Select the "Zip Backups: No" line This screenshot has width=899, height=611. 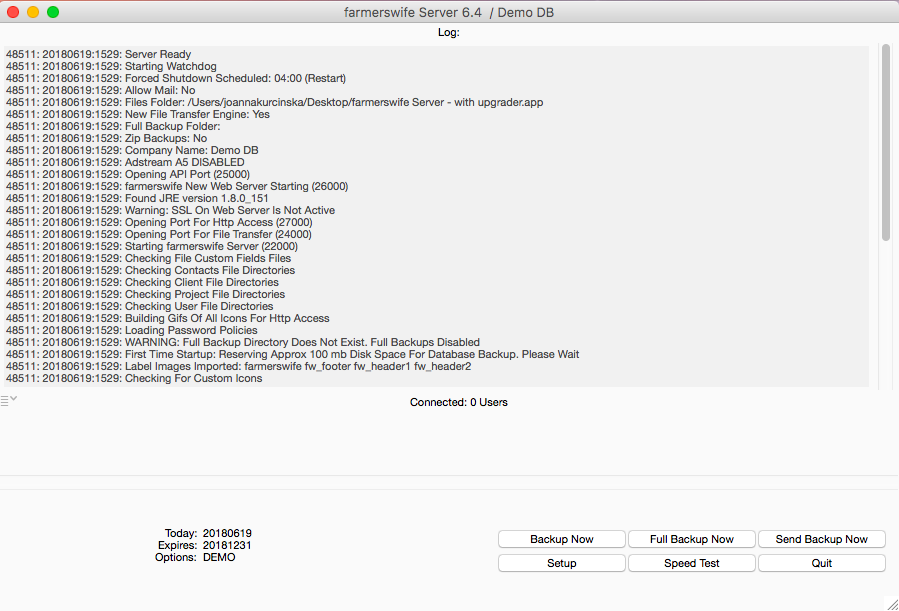coord(107,139)
